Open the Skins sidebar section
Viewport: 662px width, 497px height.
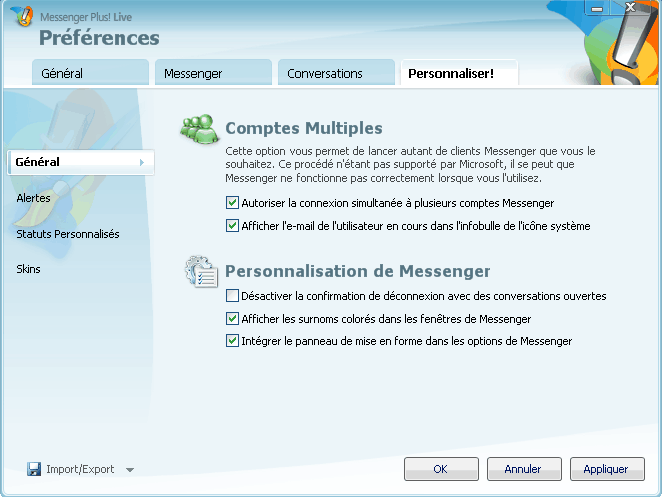pyautogui.click(x=28, y=269)
